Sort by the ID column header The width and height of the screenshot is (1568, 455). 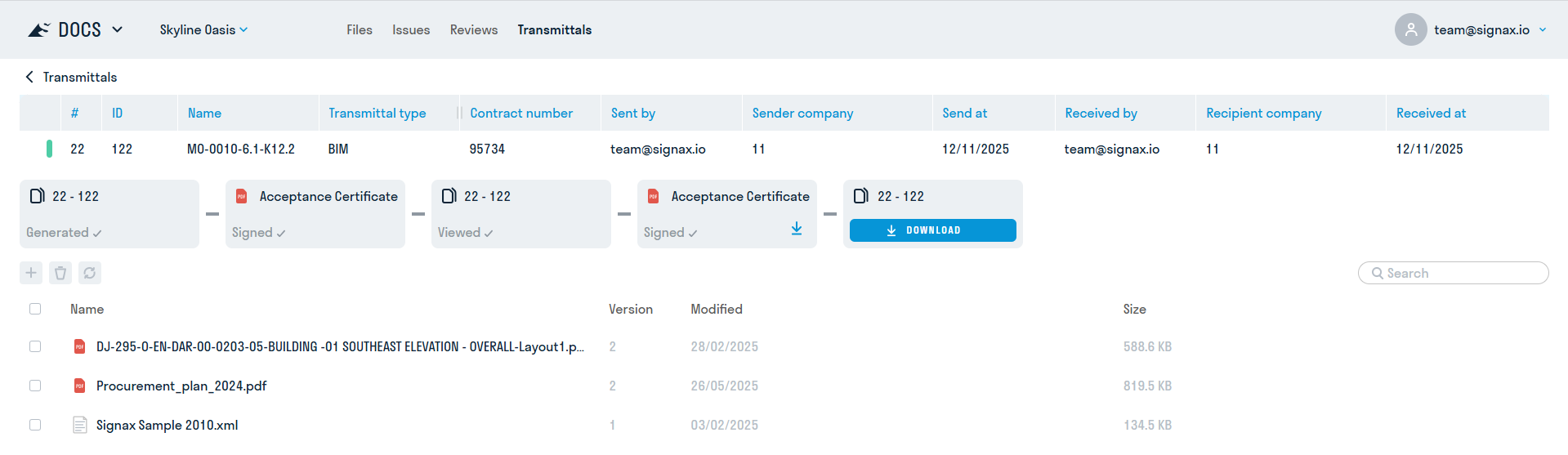[117, 113]
